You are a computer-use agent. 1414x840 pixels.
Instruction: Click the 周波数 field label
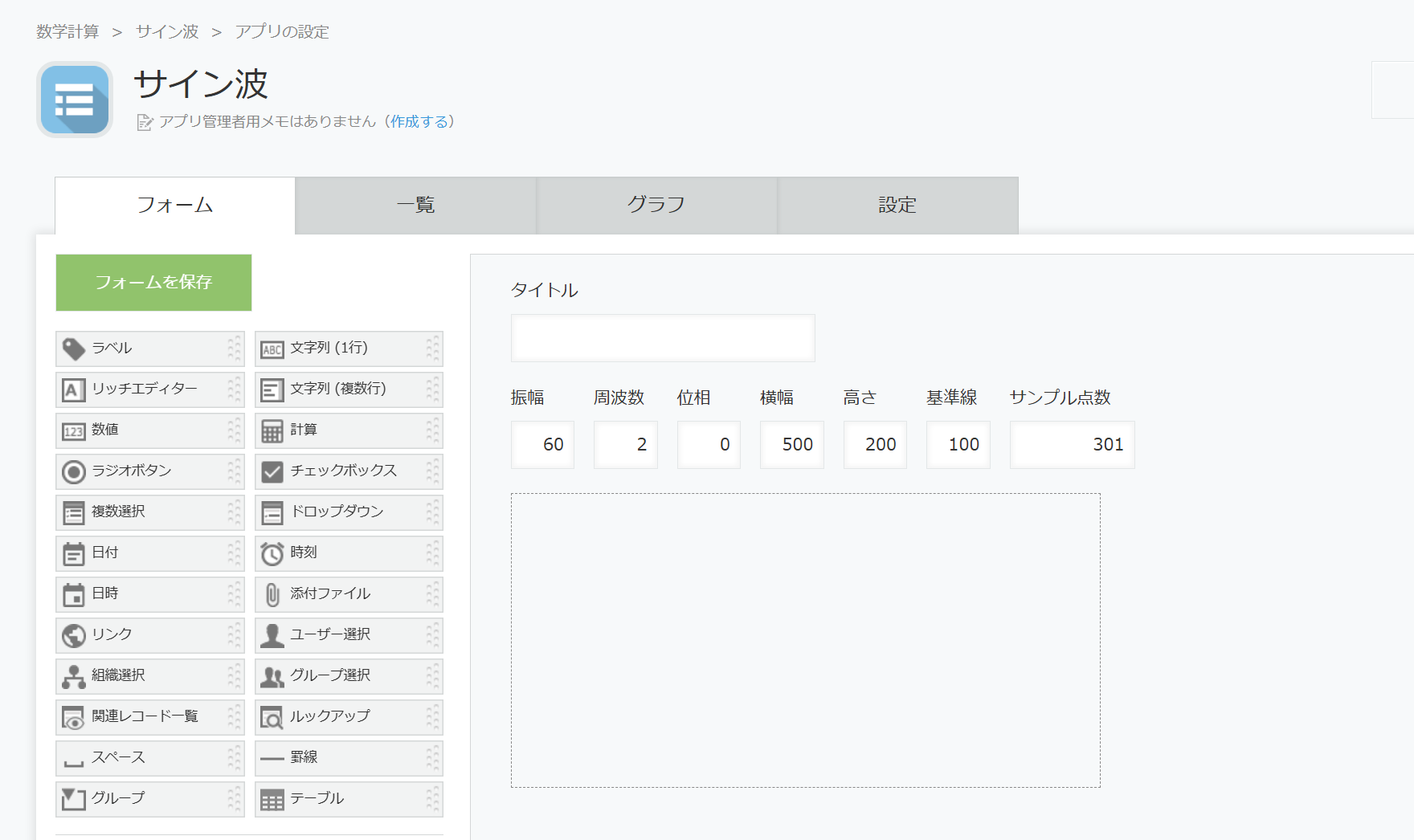[619, 398]
